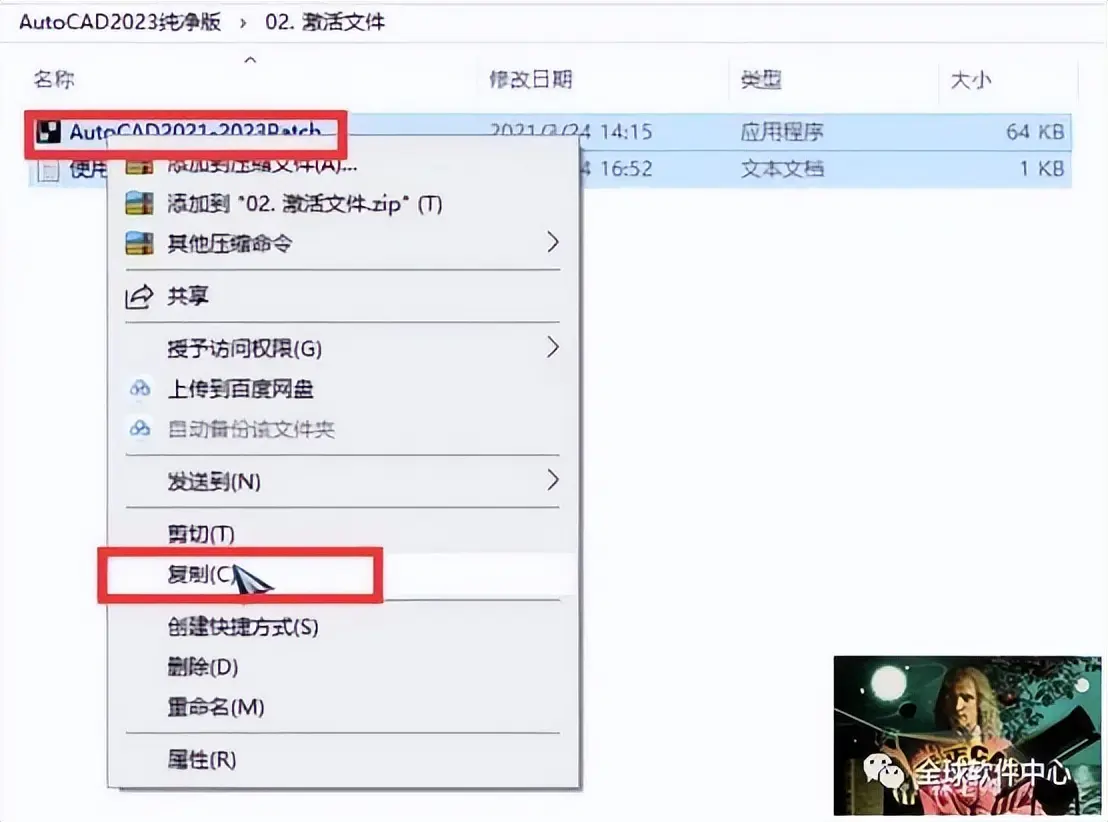
Task: Go to AutoCAD2023纯净版 in the breadcrumb path
Action: [x=120, y=23]
